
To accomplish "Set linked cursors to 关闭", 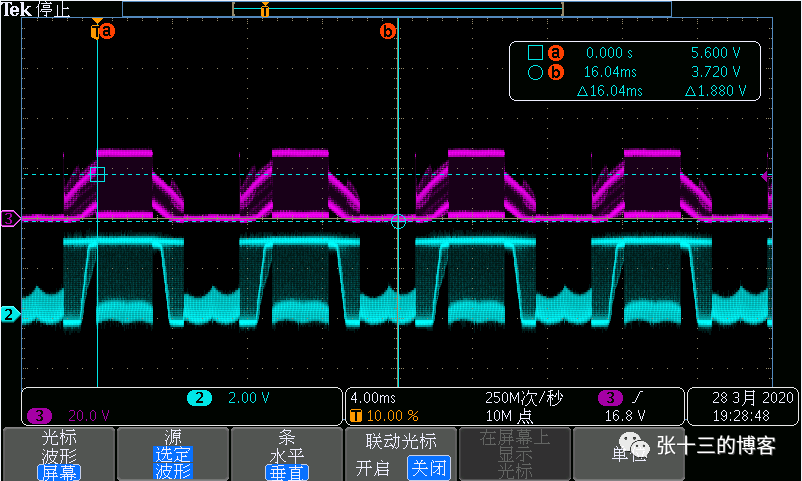I will [429, 468].
